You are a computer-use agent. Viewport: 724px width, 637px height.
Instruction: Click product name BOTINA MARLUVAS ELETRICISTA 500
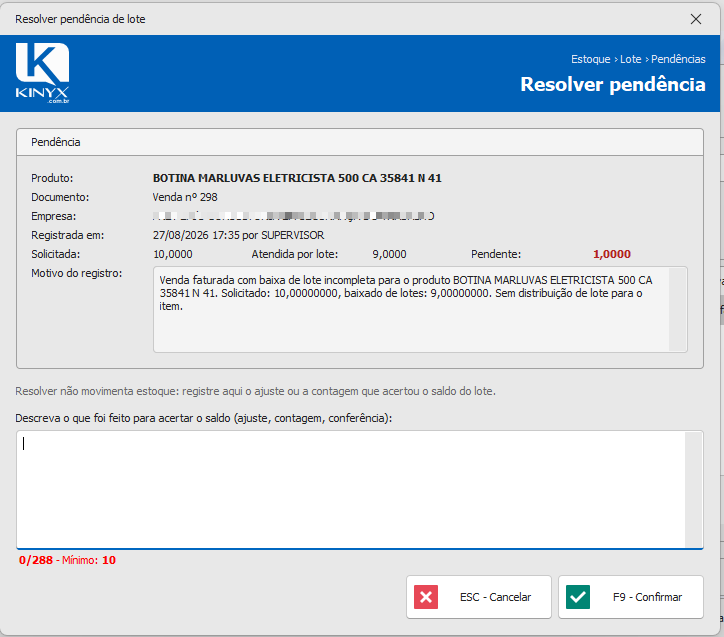tap(297, 178)
